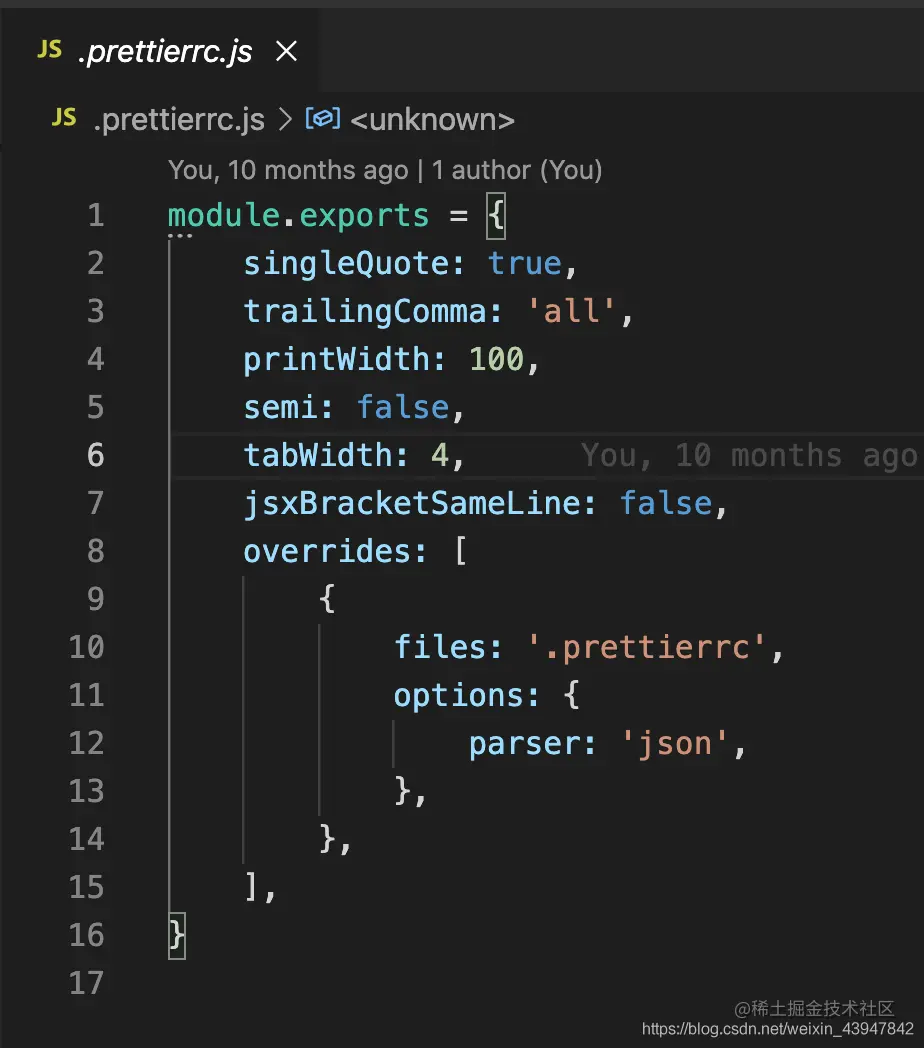The height and width of the screenshot is (1048, 924).
Task: Click inline blame 'You, 10 months ago' on line 6
Action: tap(749, 456)
